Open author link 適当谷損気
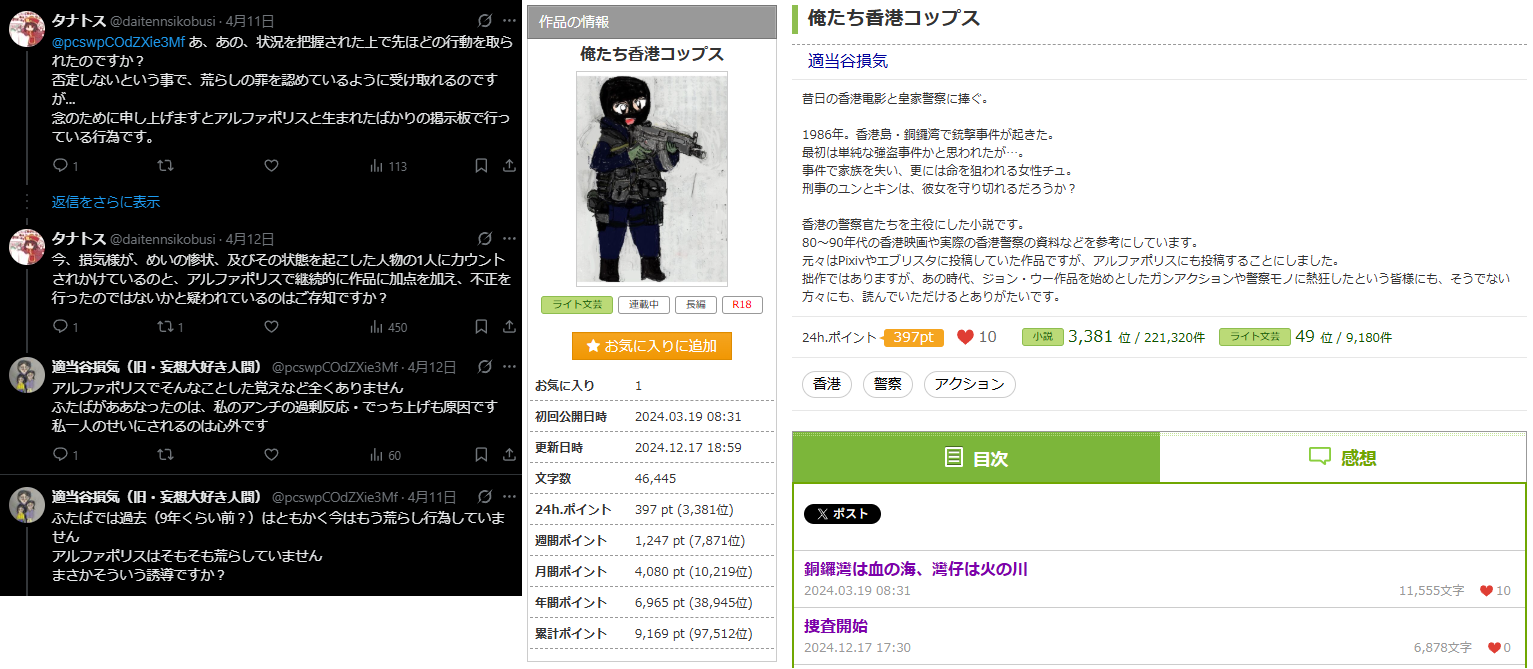 pos(847,61)
